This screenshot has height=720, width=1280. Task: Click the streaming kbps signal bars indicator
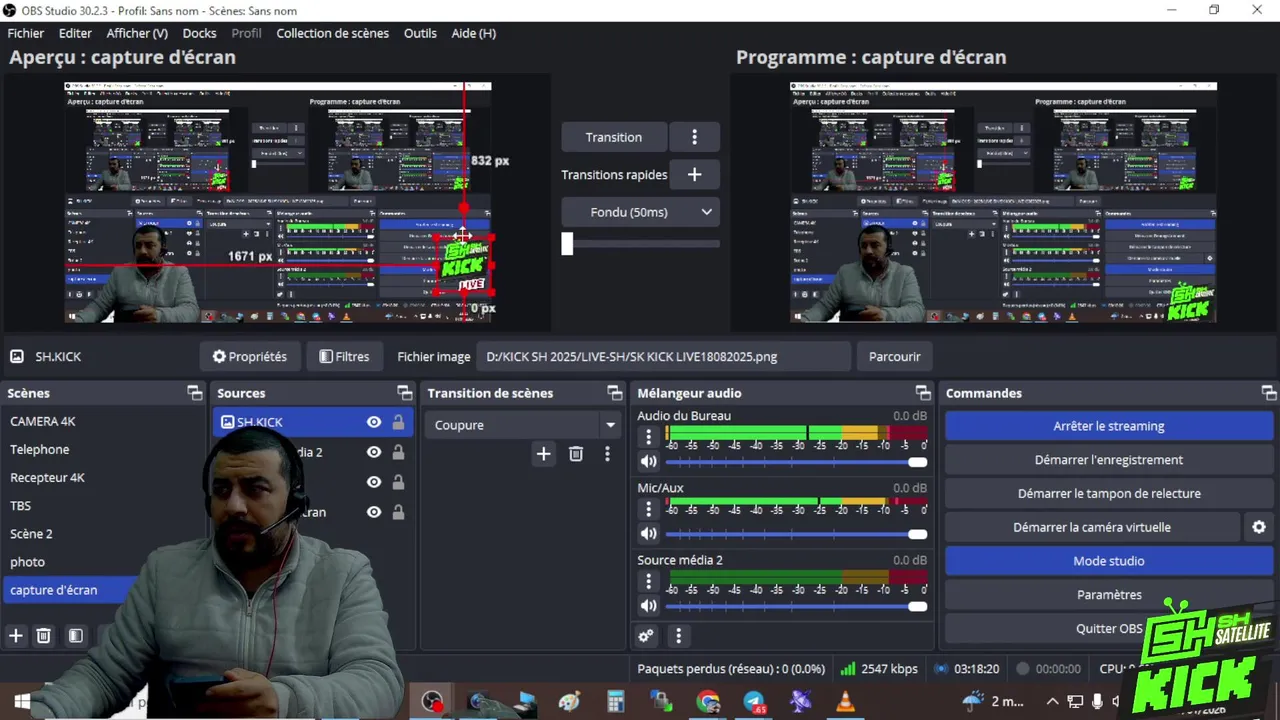(x=848, y=669)
